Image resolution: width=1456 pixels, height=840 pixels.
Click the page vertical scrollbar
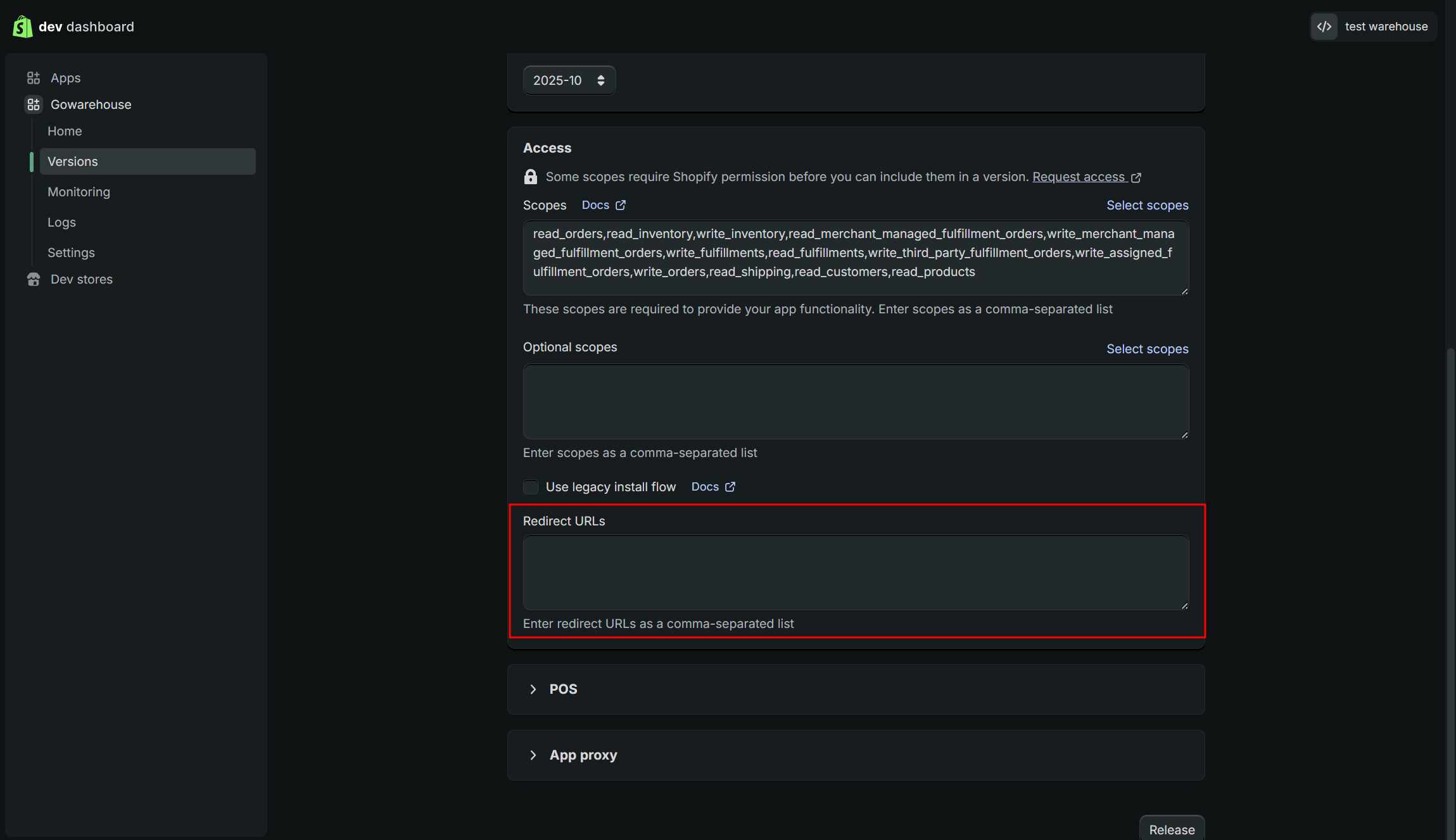[1451, 570]
